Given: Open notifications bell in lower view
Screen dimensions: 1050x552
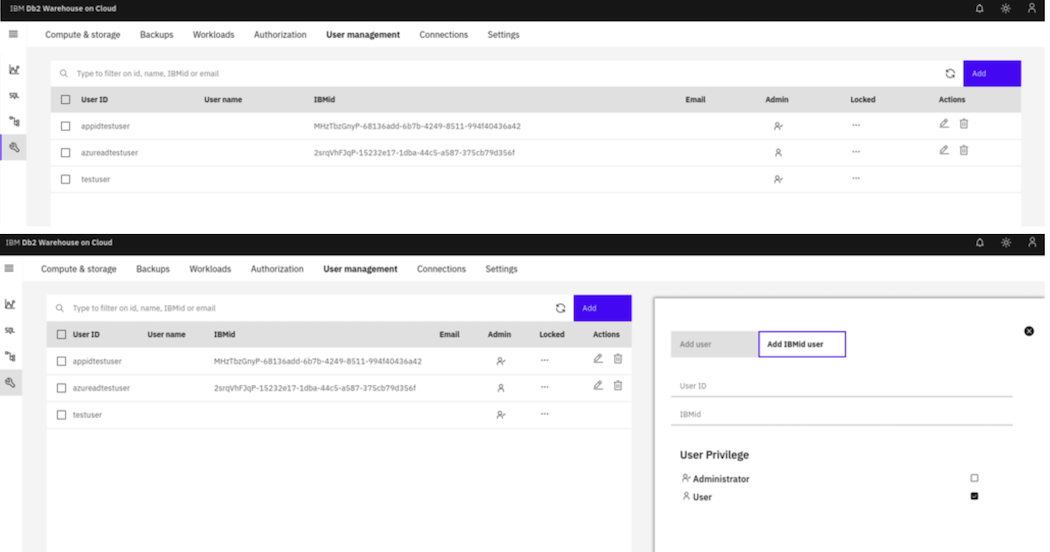Looking at the screenshot, I should click(x=980, y=243).
